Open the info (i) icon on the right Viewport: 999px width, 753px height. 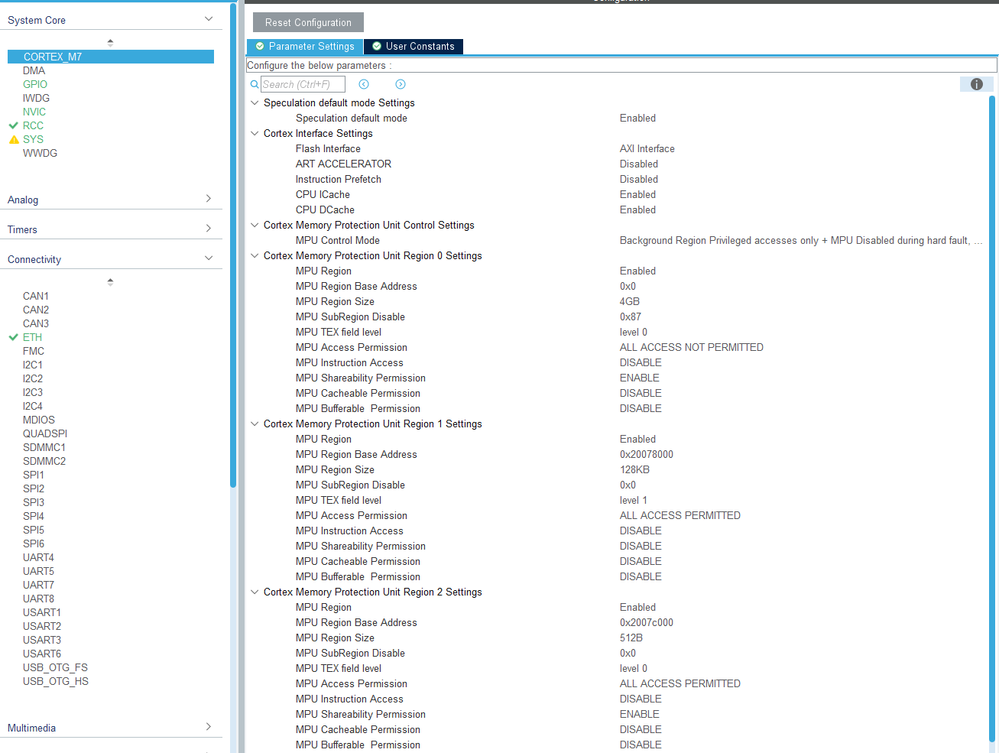[x=976, y=84]
